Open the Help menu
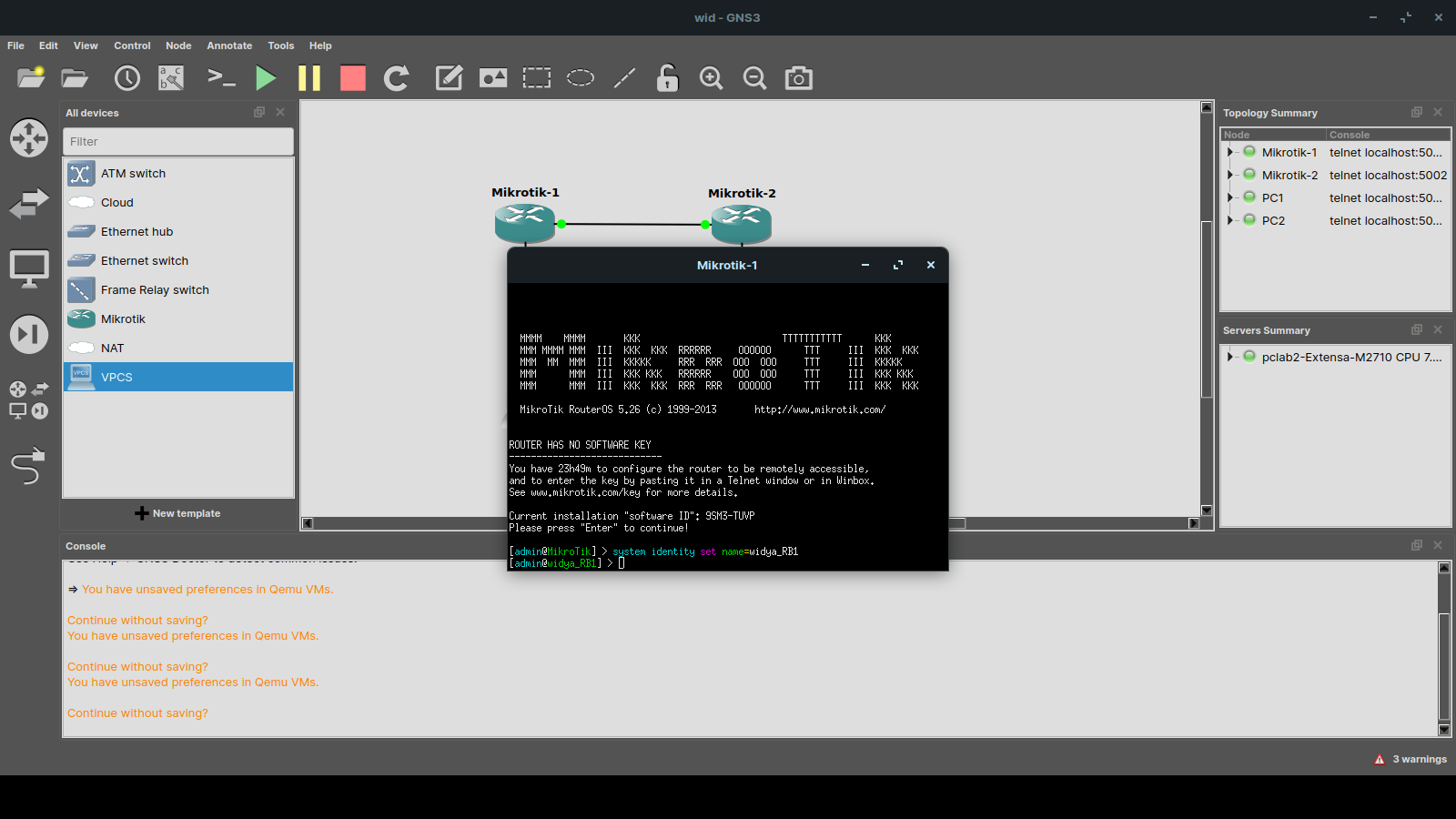Image resolution: width=1456 pixels, height=819 pixels. click(x=320, y=45)
